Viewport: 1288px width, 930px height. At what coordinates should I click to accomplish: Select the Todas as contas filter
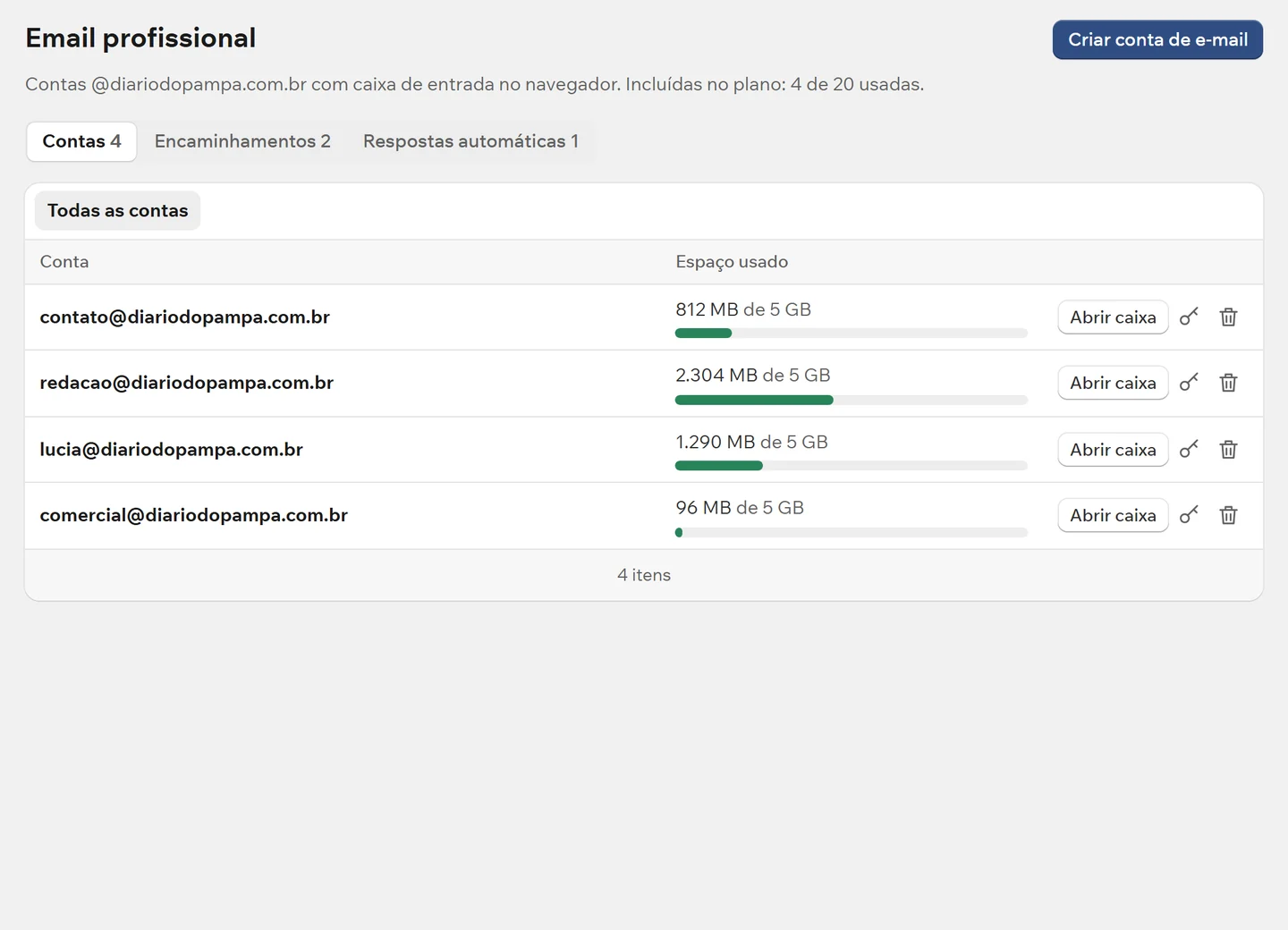117,210
